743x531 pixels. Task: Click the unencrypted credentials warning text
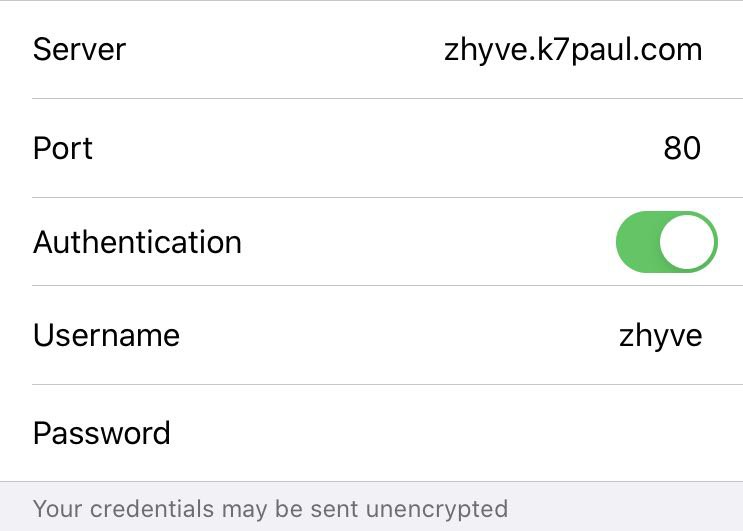click(x=270, y=508)
